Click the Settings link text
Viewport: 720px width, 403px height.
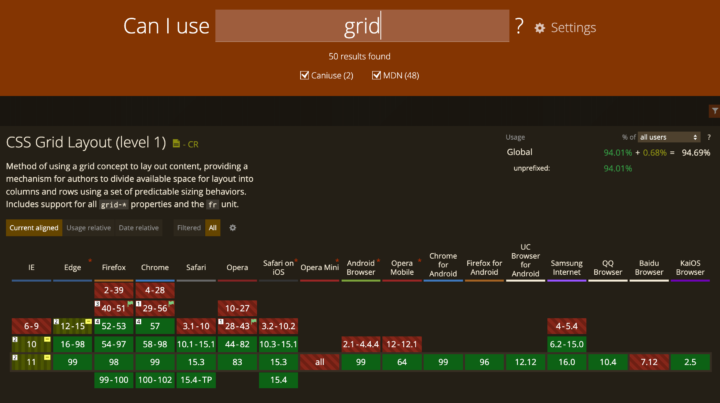pyautogui.click(x=574, y=28)
